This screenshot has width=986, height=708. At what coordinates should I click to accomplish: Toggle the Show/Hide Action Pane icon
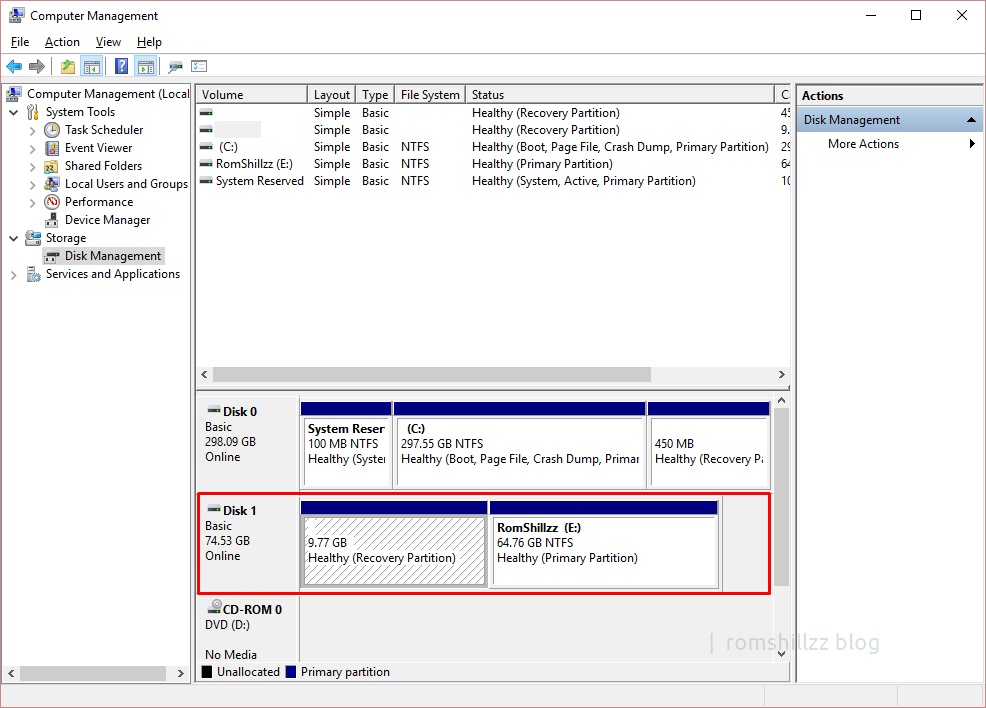(145, 66)
